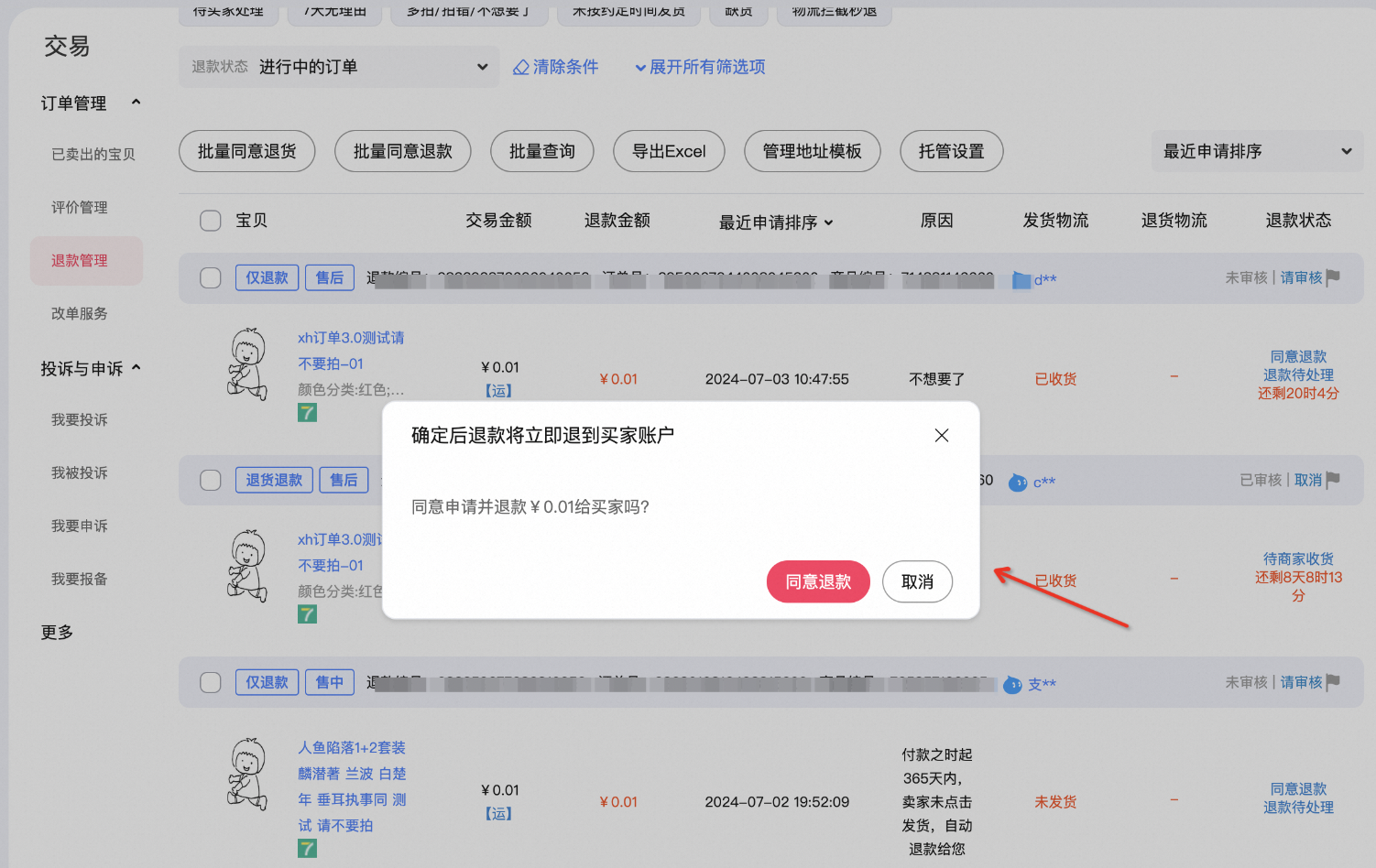Select 退款管理 in sidebar
Screen dimensions: 1376x868
coord(86,261)
